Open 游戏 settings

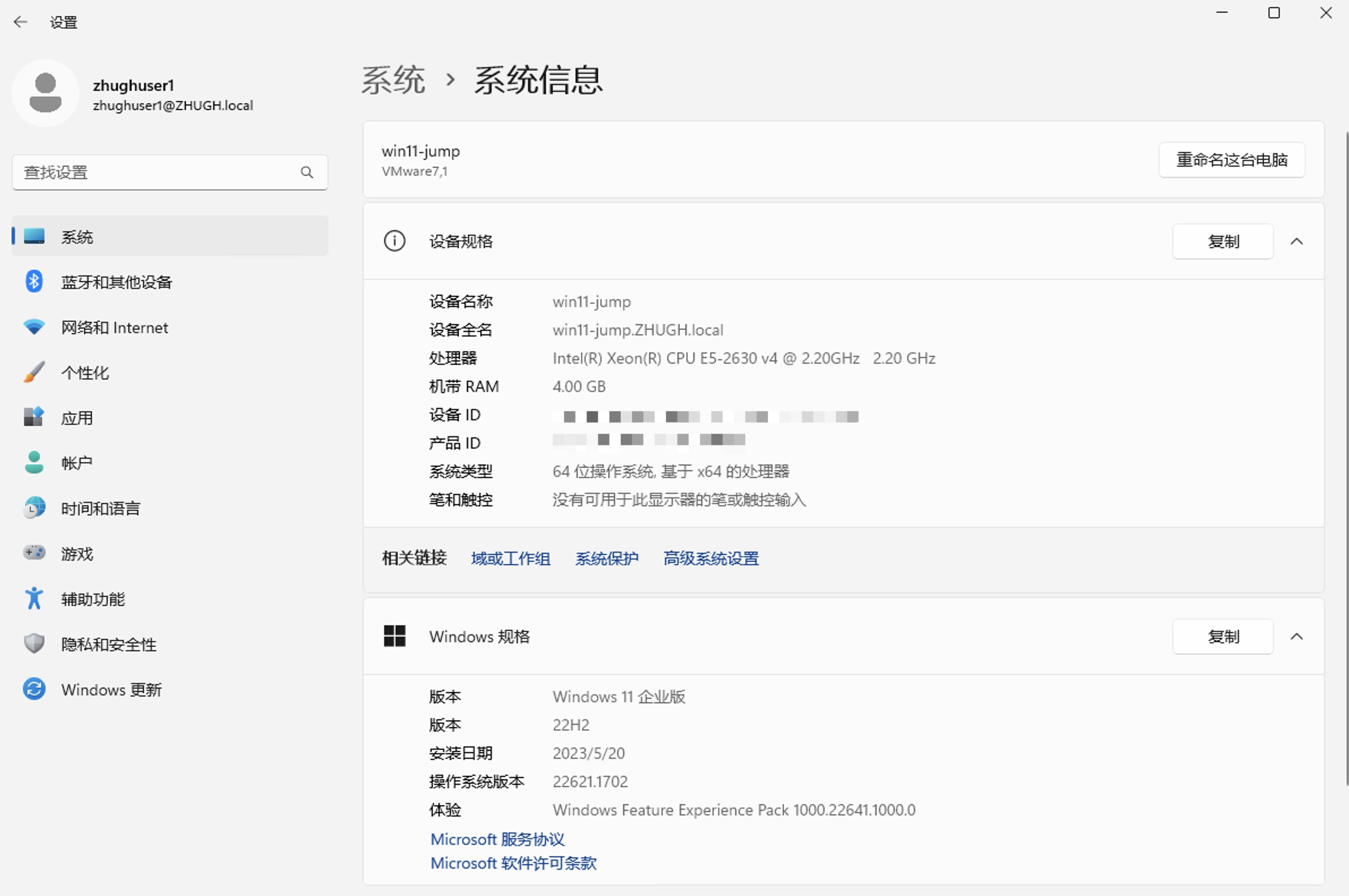point(170,553)
